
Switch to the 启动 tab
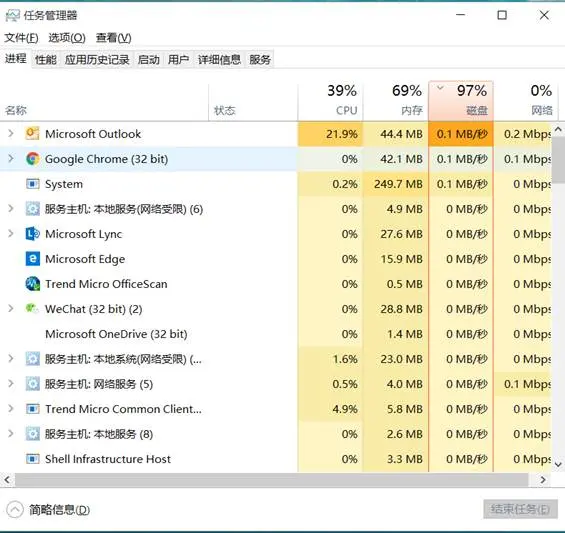[148, 59]
